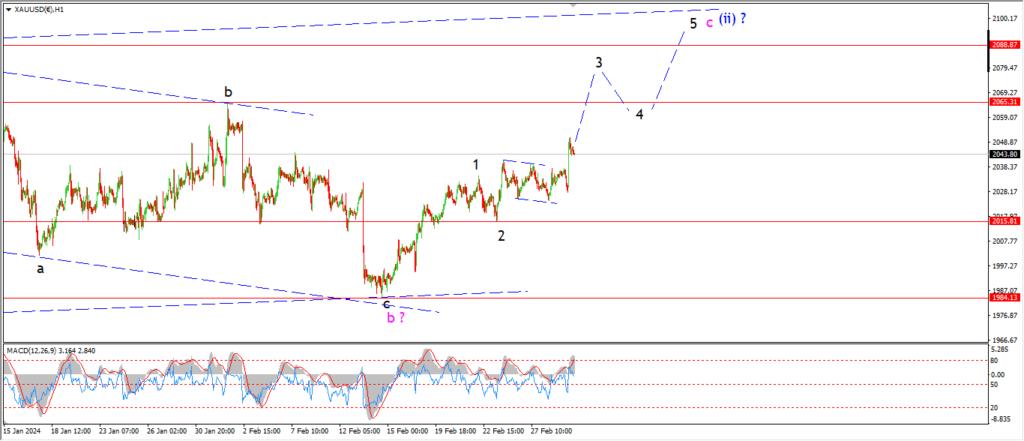Viewport: 1024px width, 441px height.
Task: Click the MACD(12,26,9) indicator label
Action: click(51, 351)
